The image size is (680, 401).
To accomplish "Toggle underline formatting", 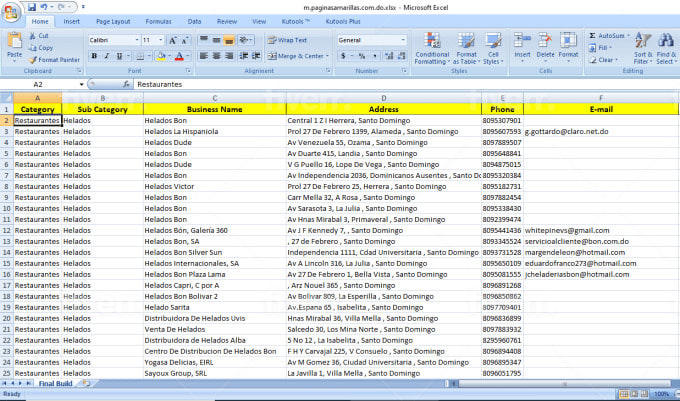I will pos(119,56).
